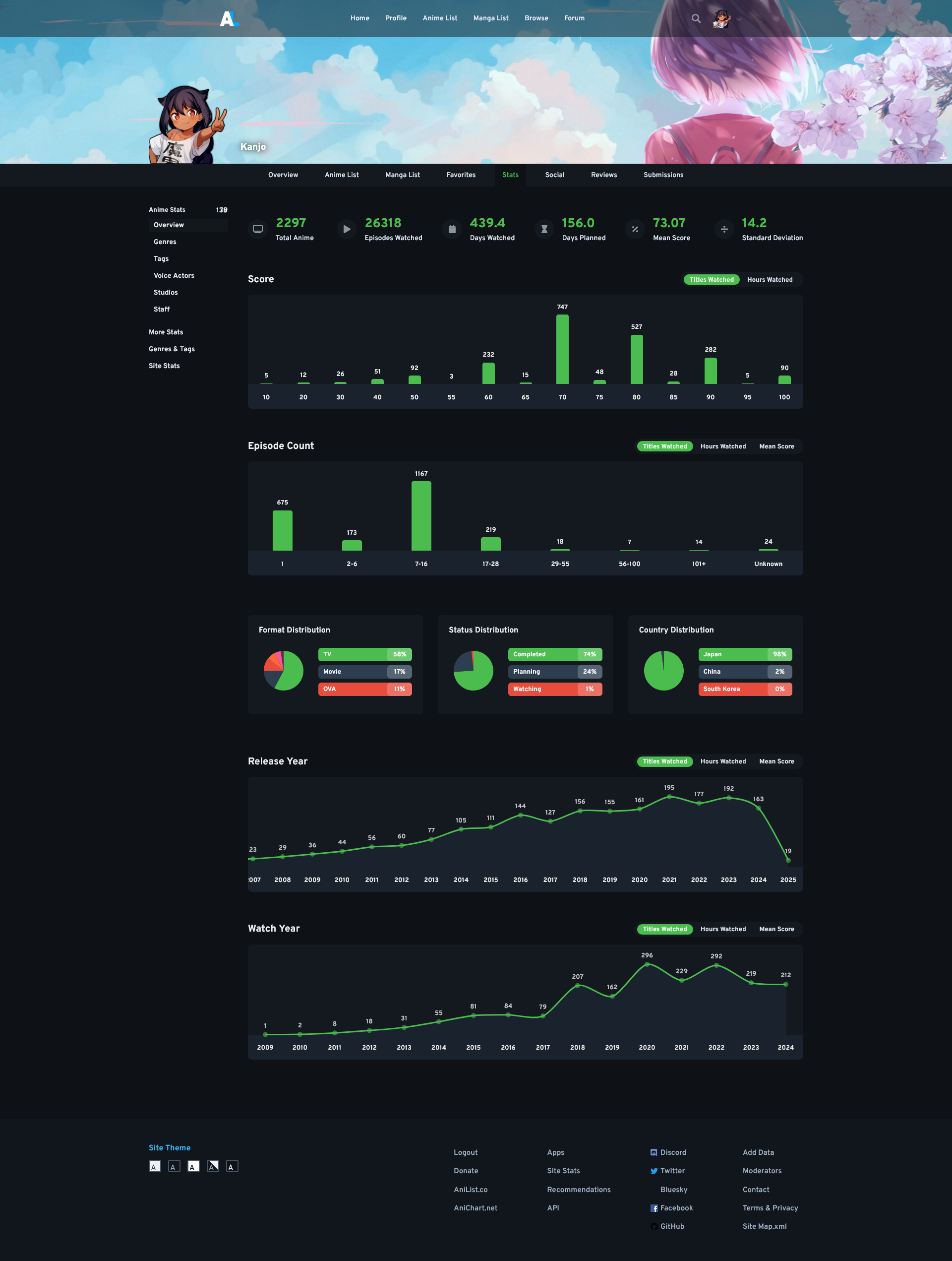Click the Discord icon link in footer

654,1152
